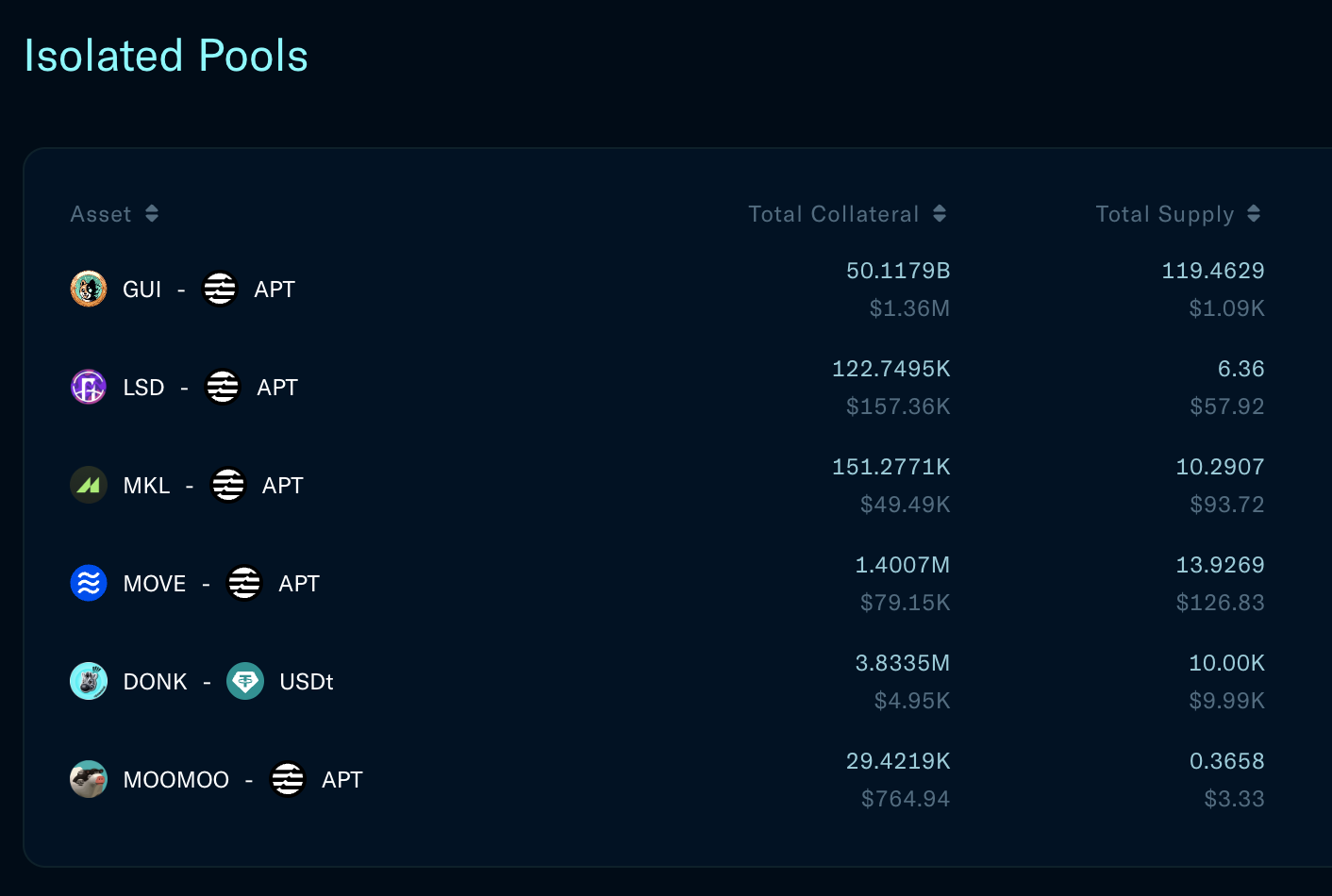Click the DONK token icon
This screenshot has width=1332, height=896.
click(89, 681)
